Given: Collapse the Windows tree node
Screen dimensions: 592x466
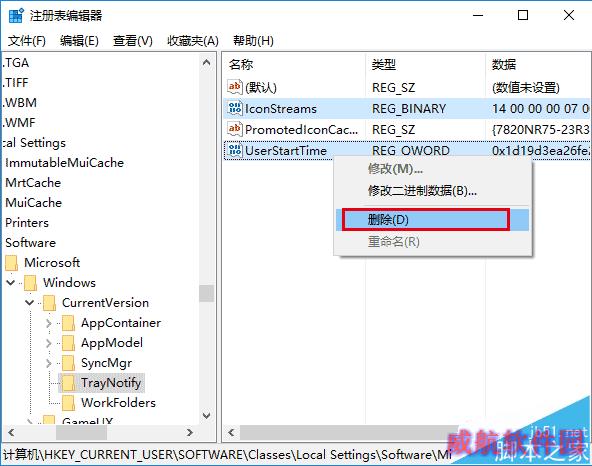Looking at the screenshot, I should [x=11, y=282].
